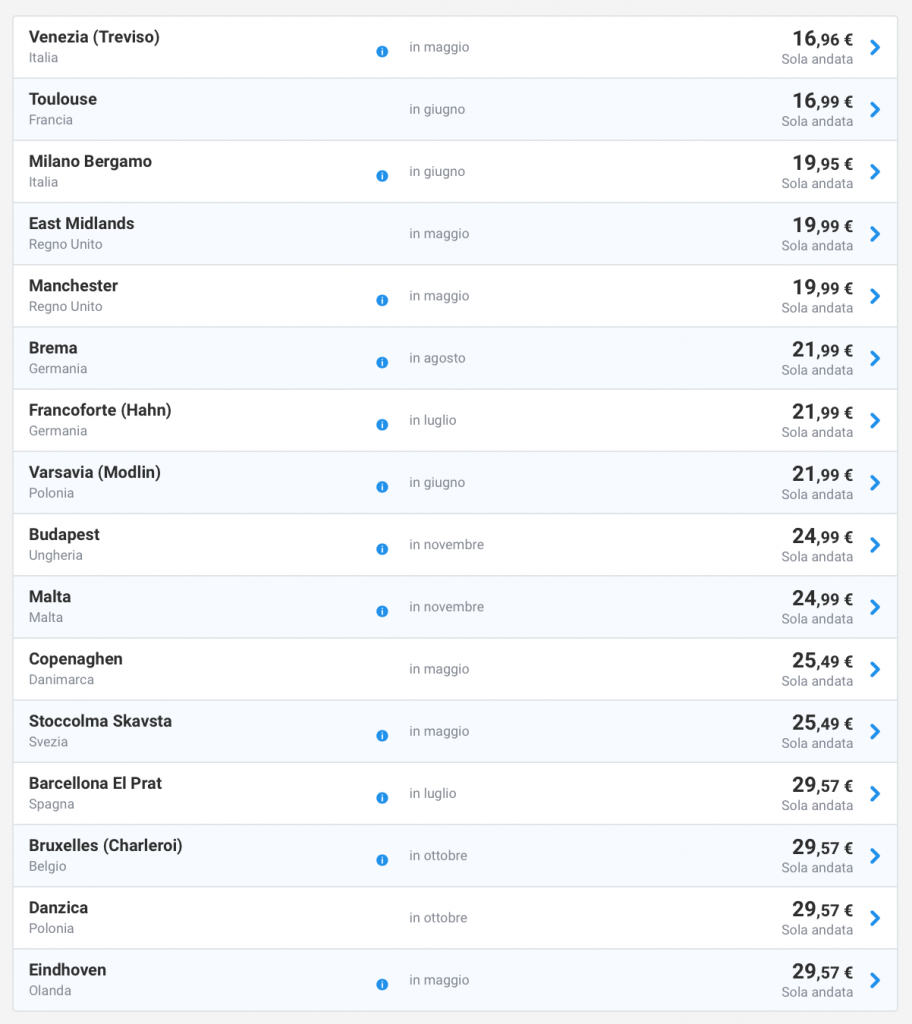912x1024 pixels.
Task: Open the info icon for Milano Bergamo
Action: tap(382, 175)
